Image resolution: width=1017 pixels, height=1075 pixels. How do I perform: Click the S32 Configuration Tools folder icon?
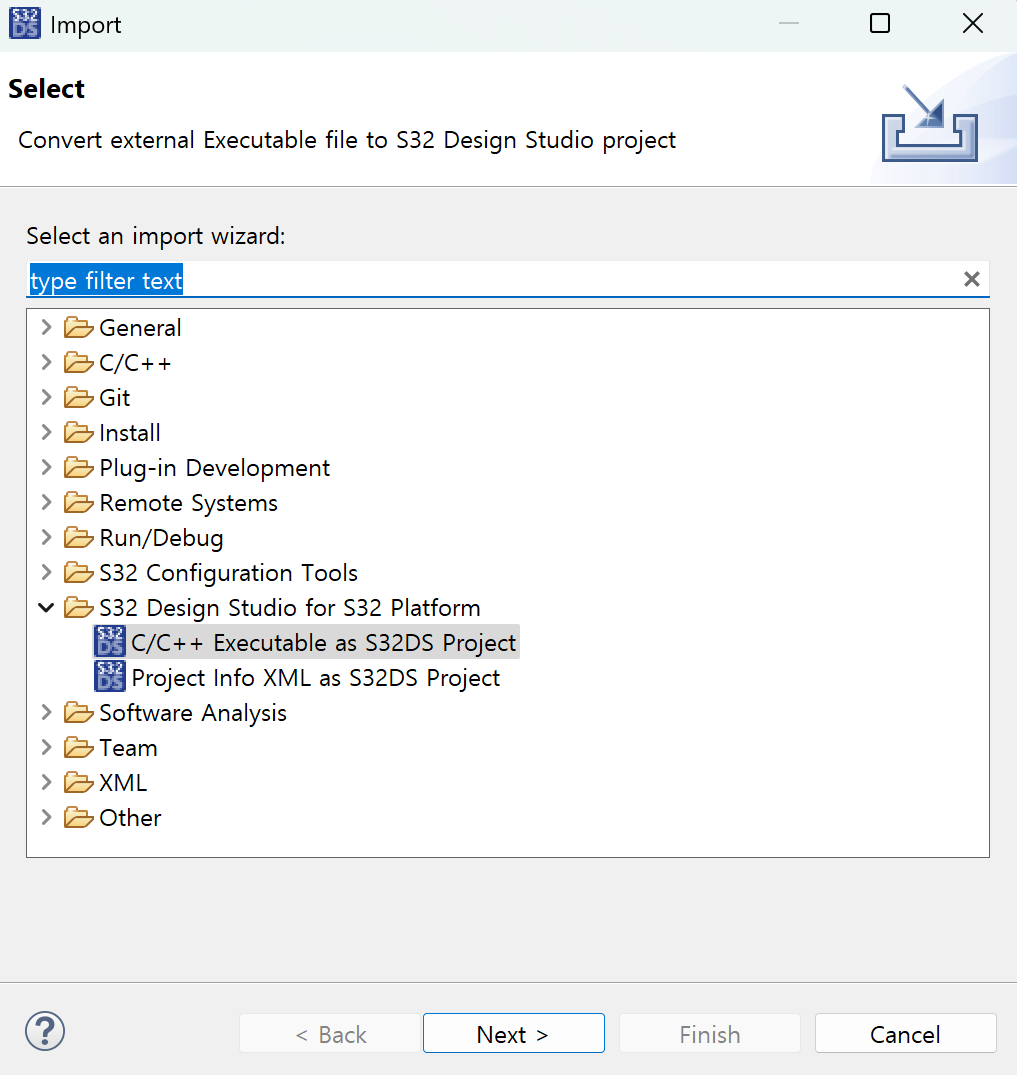pyautogui.click(x=79, y=572)
